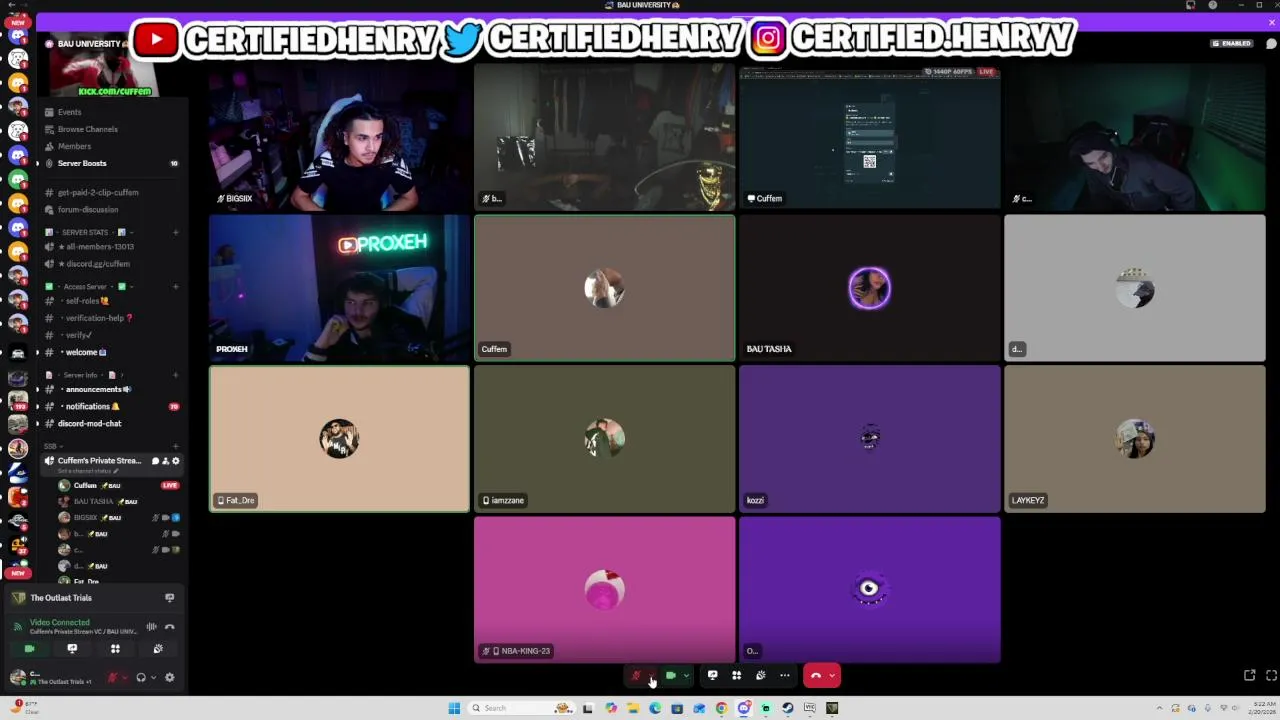The image size is (1280, 720).
Task: Enter full screen call view
Action: point(1271,676)
